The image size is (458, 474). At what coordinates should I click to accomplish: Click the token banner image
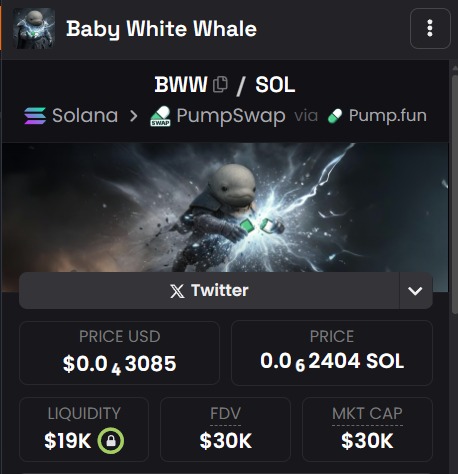pos(225,208)
